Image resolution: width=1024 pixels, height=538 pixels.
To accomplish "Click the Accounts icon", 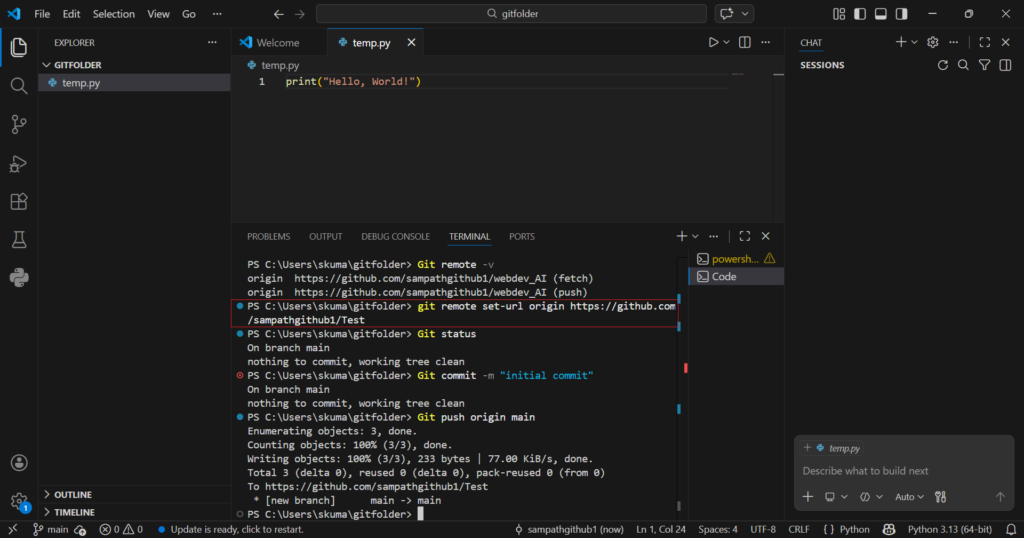I will [18, 463].
